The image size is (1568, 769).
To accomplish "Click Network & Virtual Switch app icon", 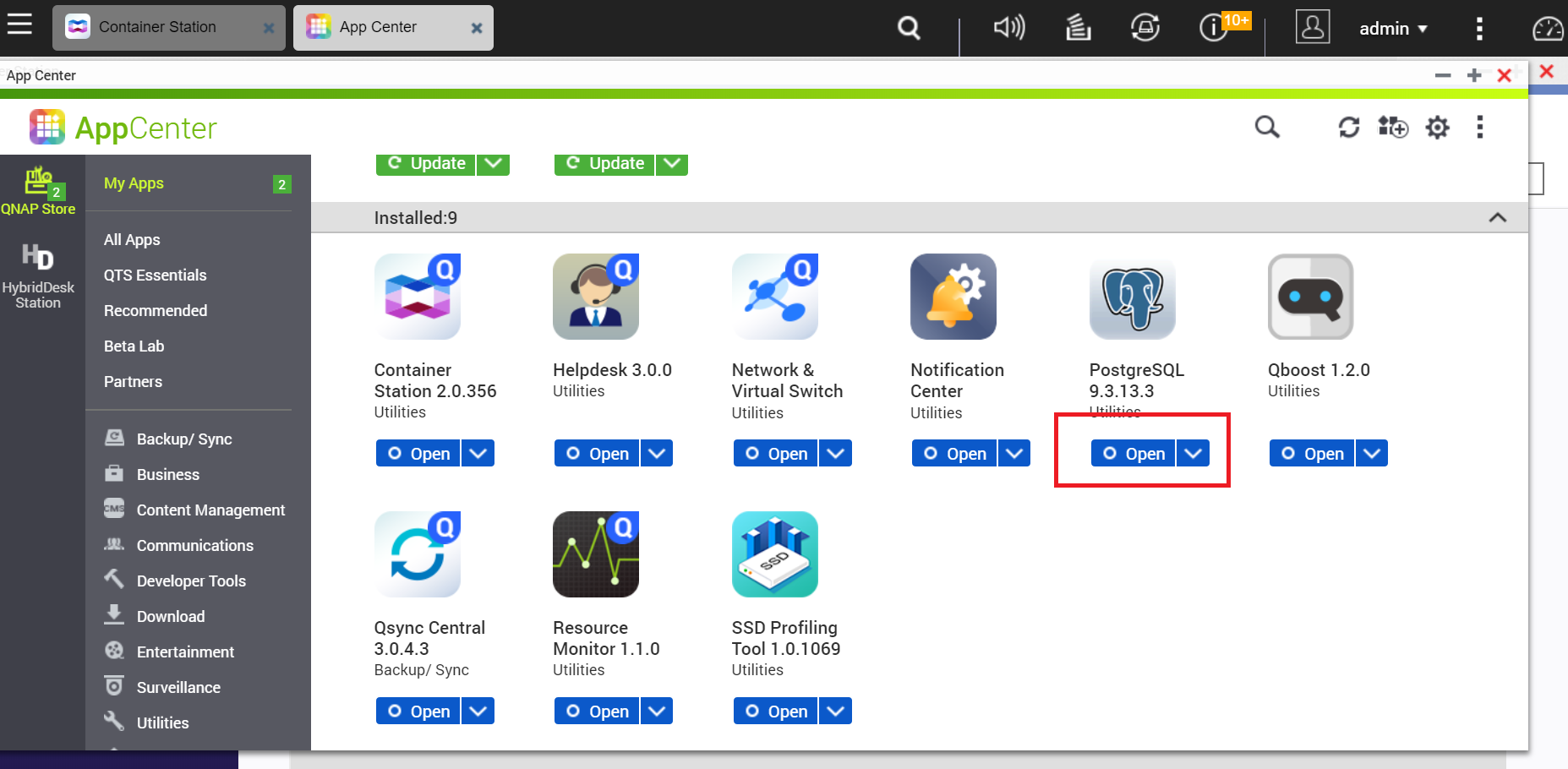I will click(x=775, y=297).
